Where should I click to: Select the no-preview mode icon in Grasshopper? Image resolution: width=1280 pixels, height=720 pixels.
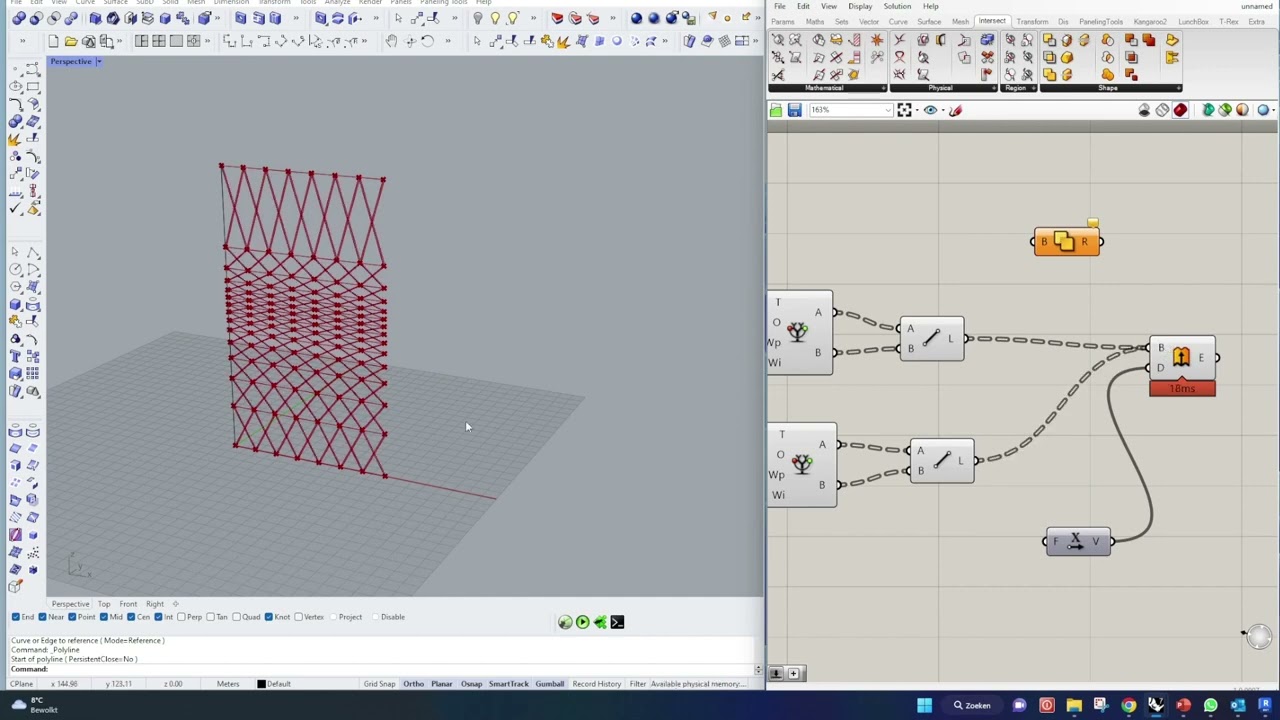click(x=1144, y=110)
